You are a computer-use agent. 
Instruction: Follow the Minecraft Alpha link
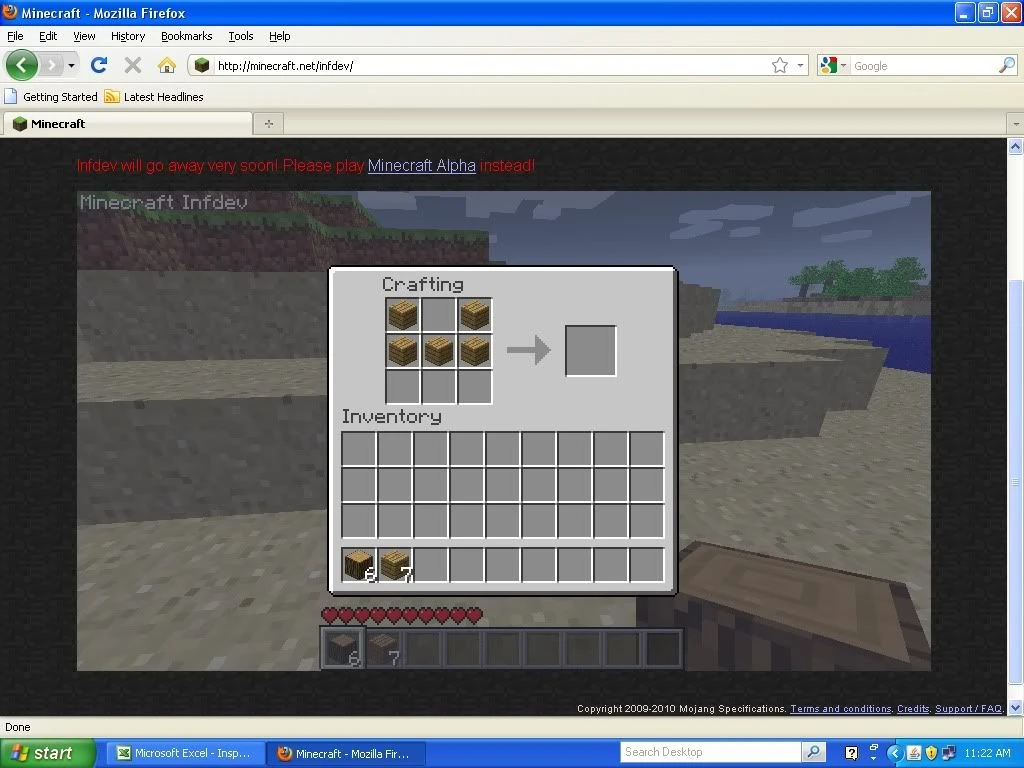tap(421, 165)
